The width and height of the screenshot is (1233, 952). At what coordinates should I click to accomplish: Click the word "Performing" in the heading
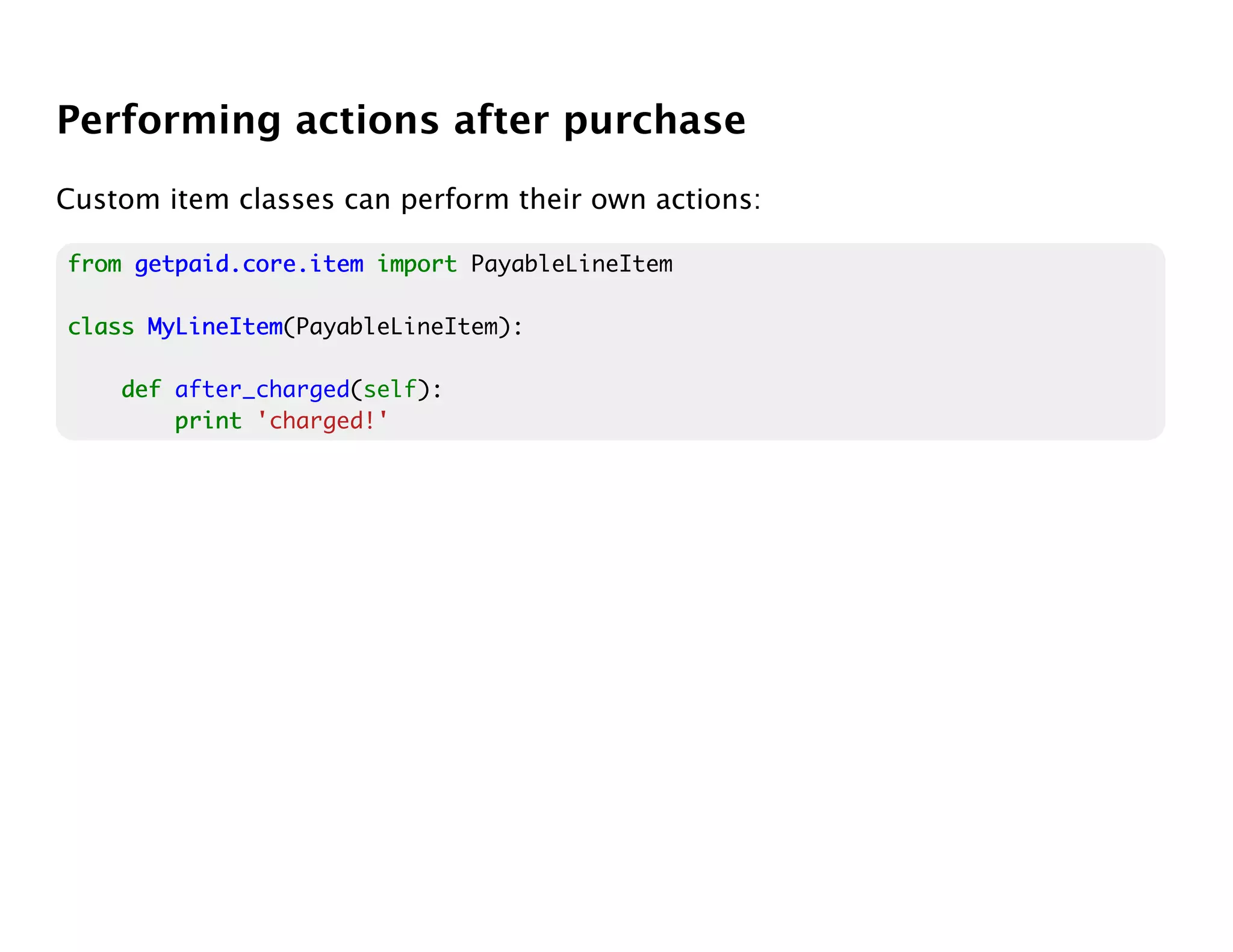(169, 120)
